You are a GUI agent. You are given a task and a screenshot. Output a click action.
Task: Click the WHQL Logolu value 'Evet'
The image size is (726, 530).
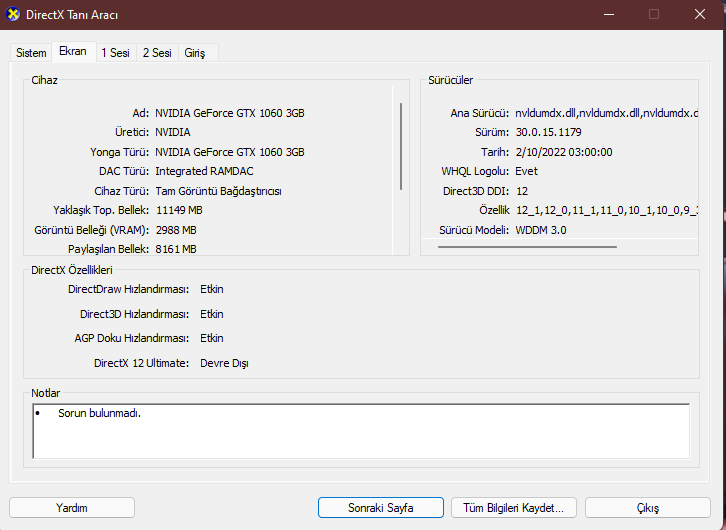[x=526, y=171]
